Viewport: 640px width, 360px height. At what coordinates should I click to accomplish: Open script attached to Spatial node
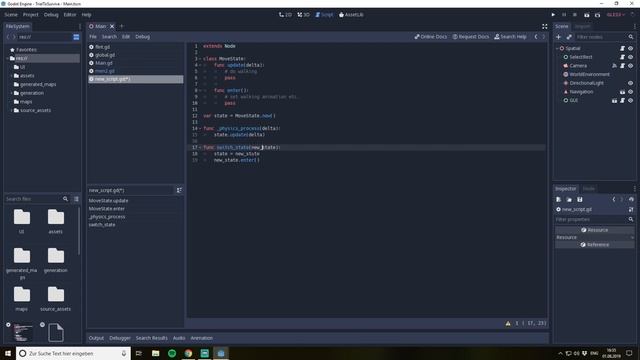point(622,48)
